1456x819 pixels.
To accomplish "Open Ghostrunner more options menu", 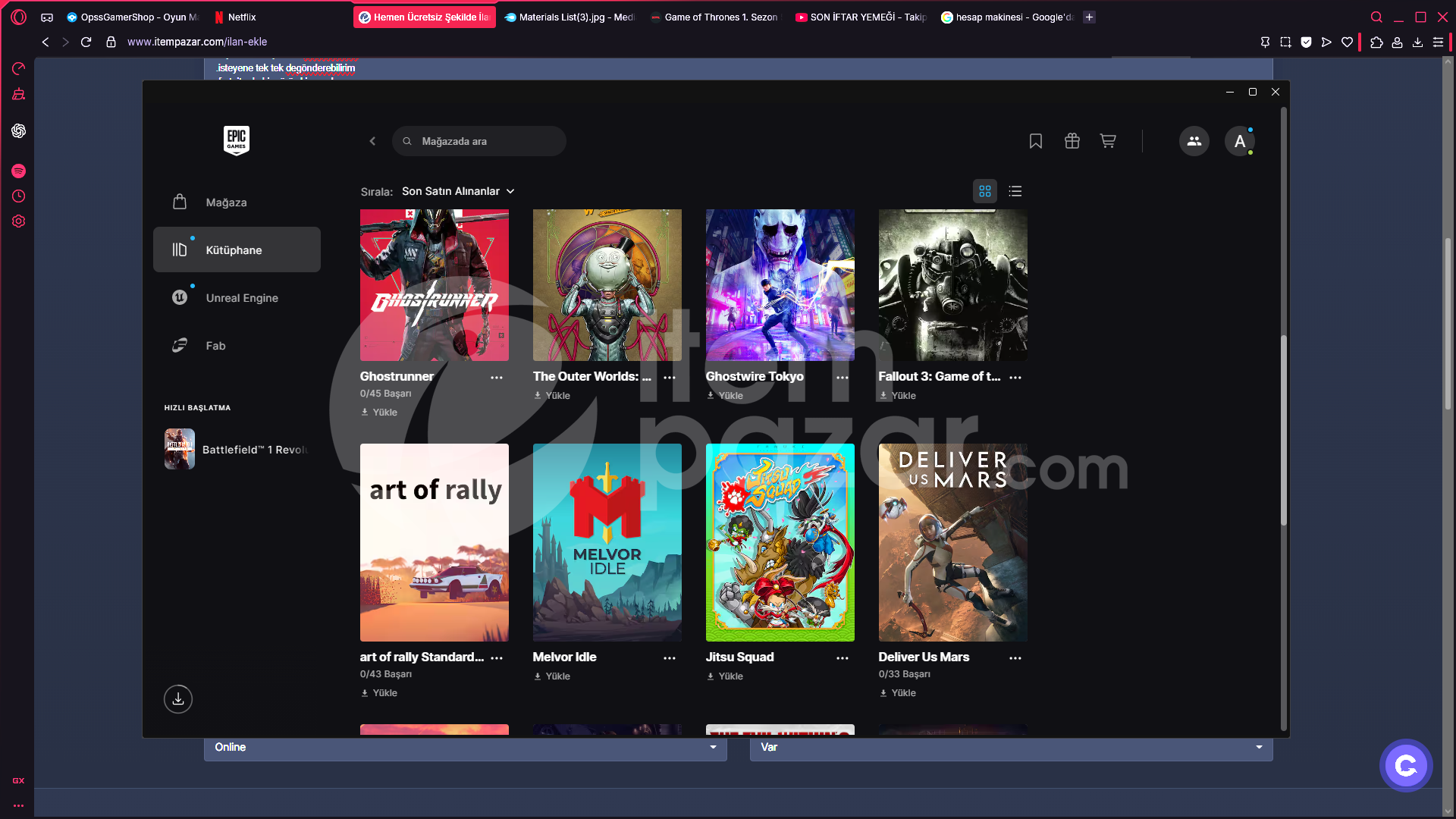I will [497, 378].
